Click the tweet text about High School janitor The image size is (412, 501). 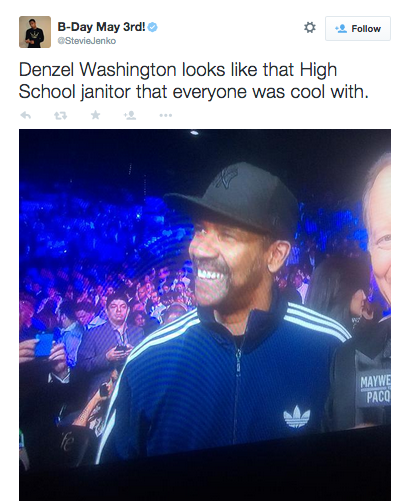click(194, 80)
